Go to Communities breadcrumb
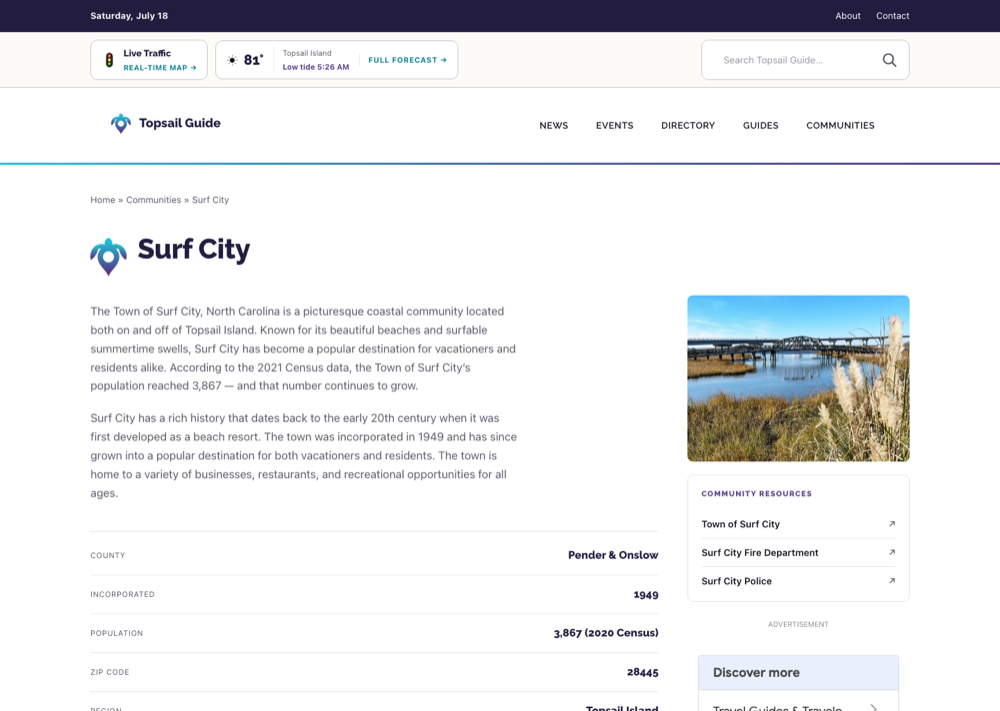 [154, 200]
